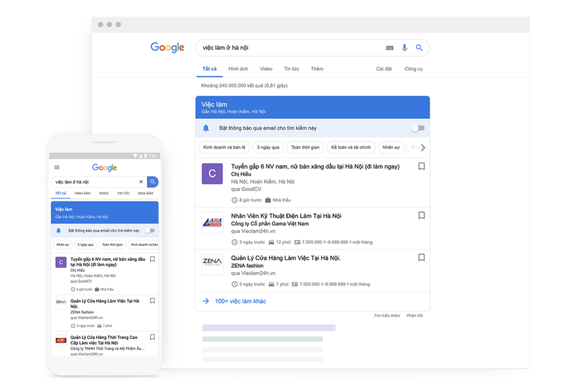The image size is (586, 383).
Task: Click the desktop ZENA fashion logo
Action: pos(212,265)
